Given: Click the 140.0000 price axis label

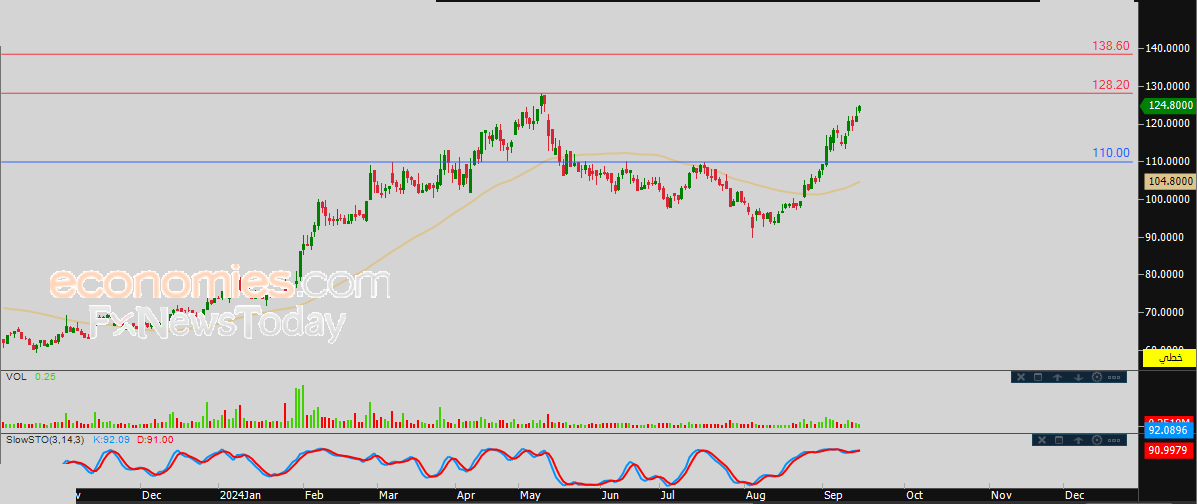Looking at the screenshot, I should [1168, 48].
